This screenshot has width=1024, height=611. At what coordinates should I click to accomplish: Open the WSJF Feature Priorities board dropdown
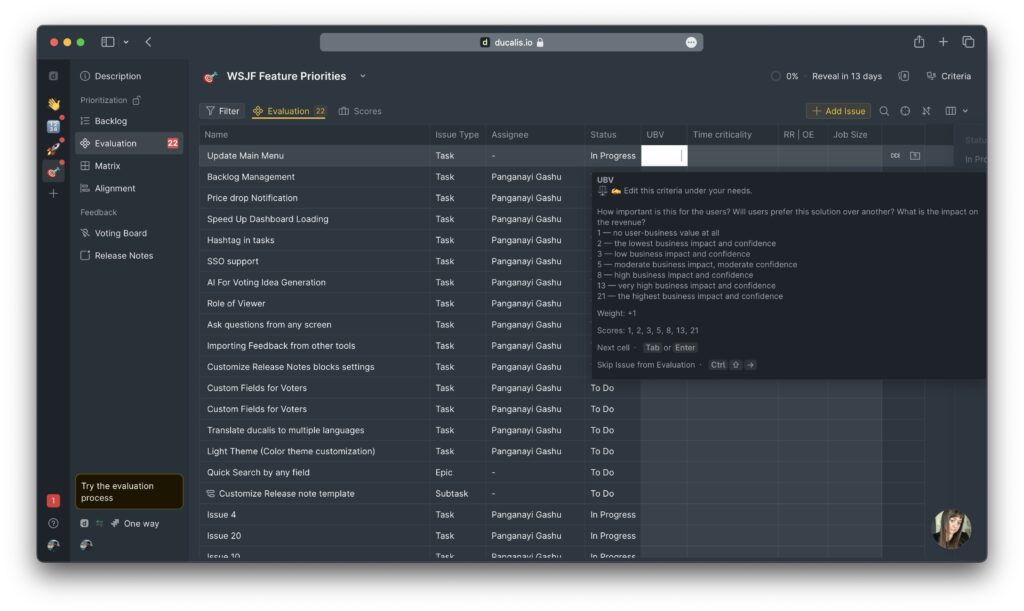point(361,76)
